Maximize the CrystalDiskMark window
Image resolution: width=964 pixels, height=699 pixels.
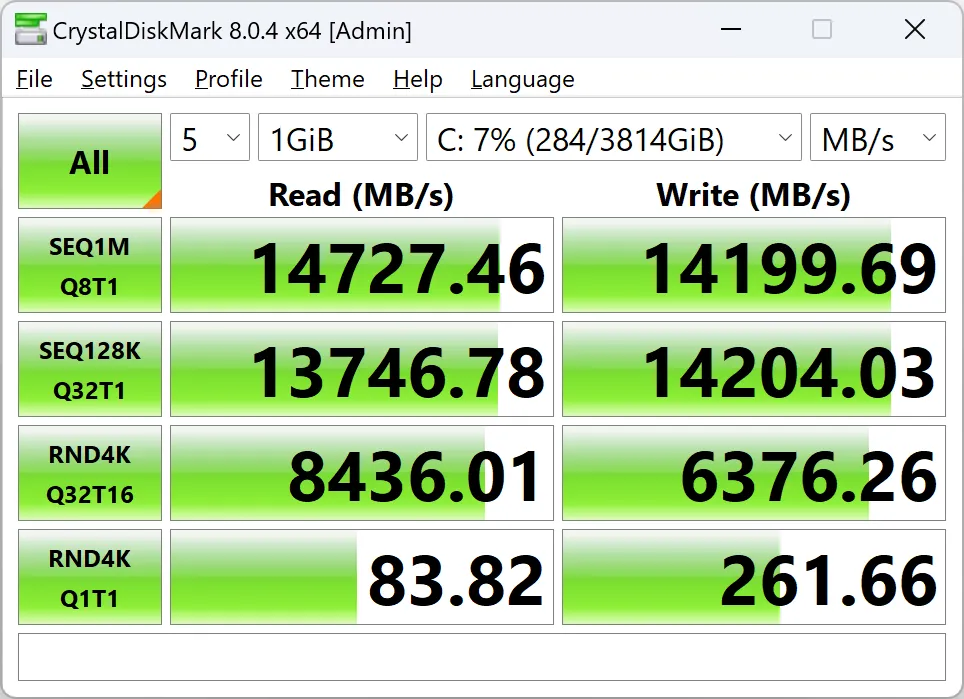click(x=822, y=30)
